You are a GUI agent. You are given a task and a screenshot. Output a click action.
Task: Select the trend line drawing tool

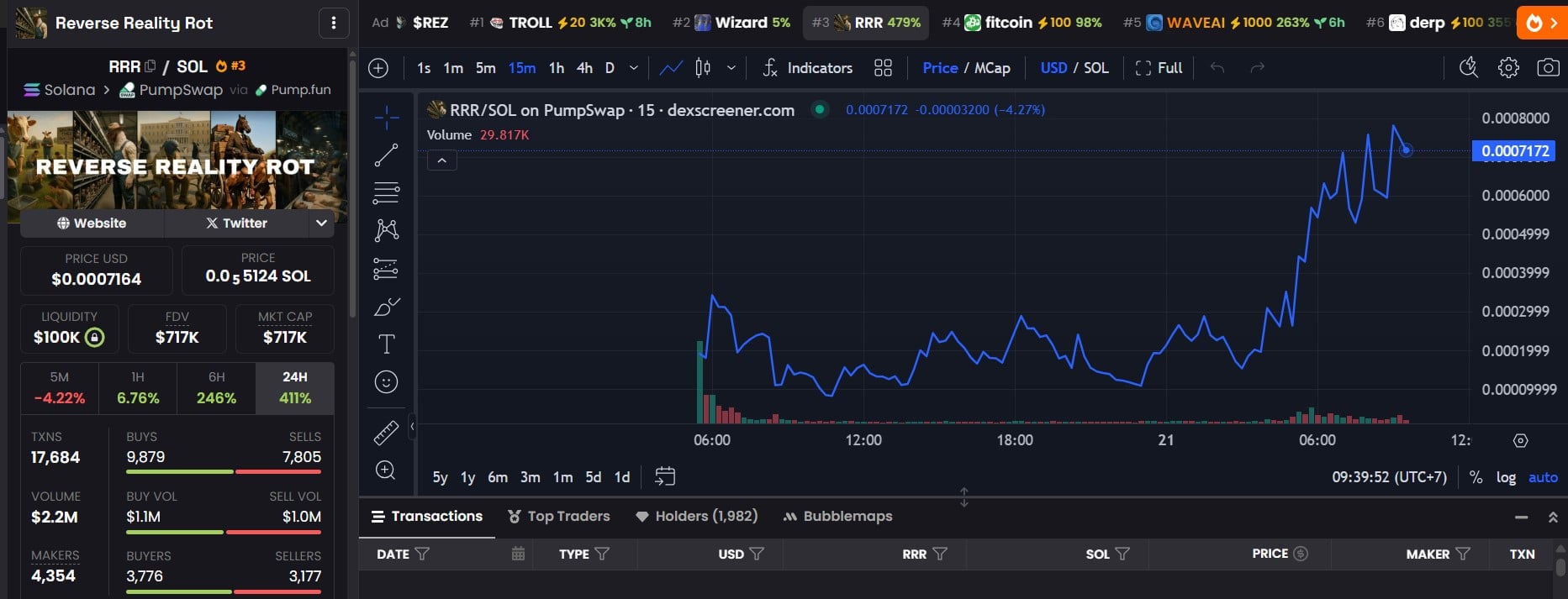(386, 155)
